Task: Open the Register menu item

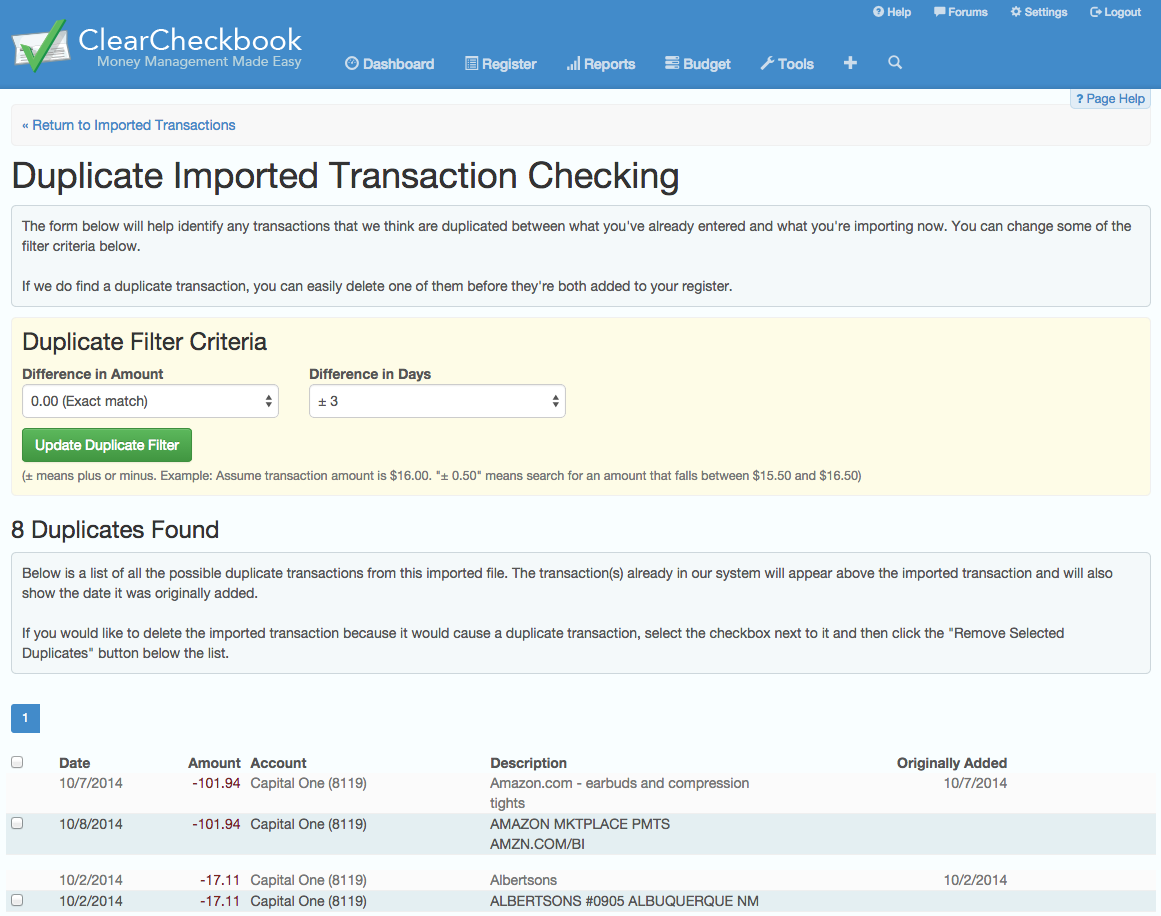Action: tap(500, 64)
